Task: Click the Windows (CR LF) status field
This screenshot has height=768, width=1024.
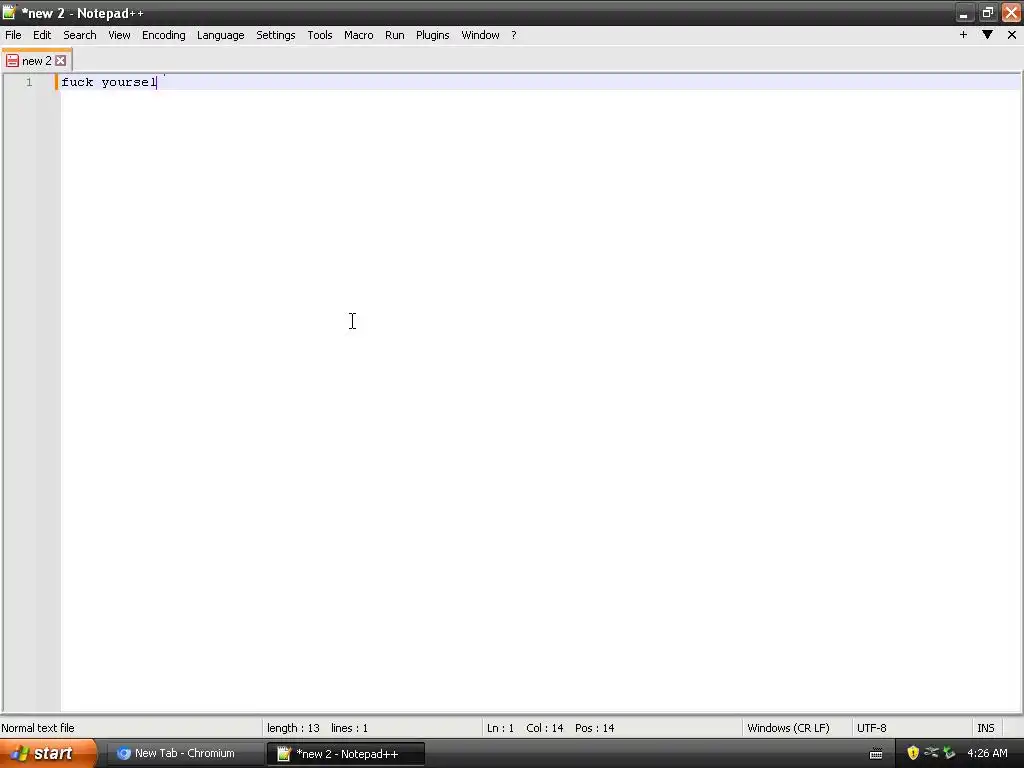Action: pyautogui.click(x=788, y=728)
